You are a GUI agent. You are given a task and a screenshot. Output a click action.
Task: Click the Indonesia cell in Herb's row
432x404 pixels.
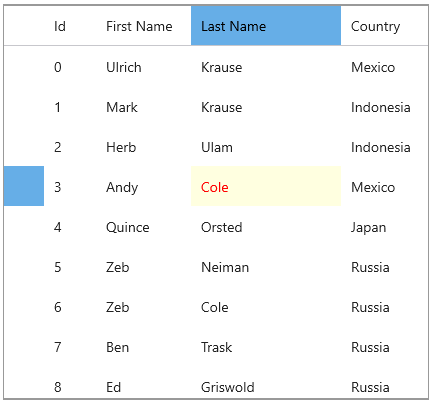[384, 146]
